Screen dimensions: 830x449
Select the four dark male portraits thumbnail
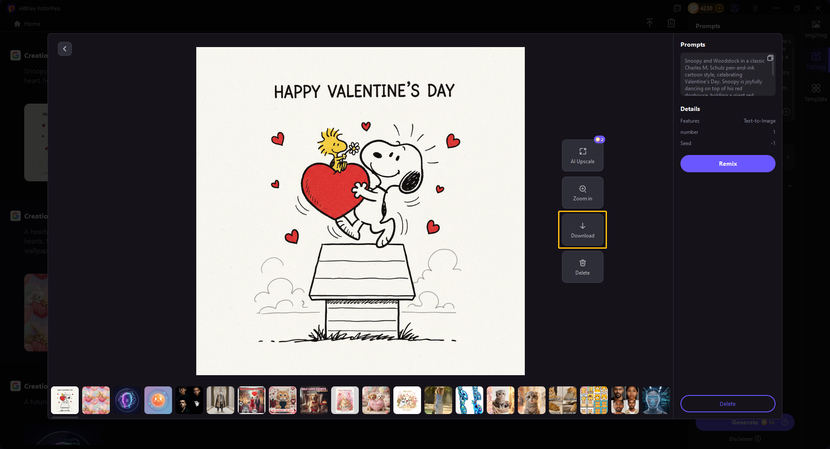click(x=190, y=400)
